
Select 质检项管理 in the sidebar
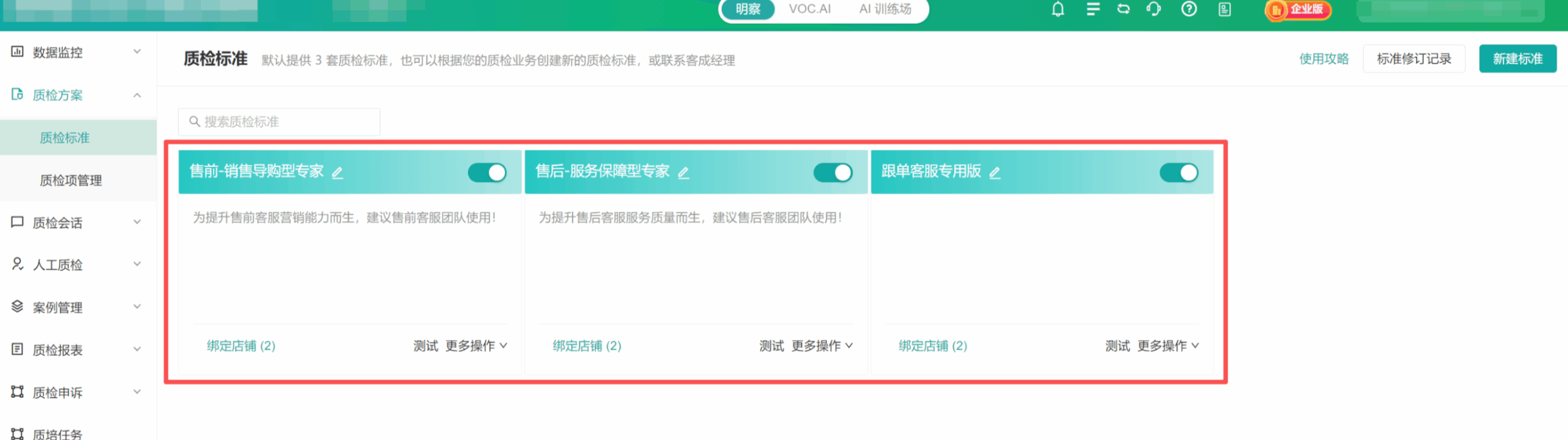pos(78,180)
